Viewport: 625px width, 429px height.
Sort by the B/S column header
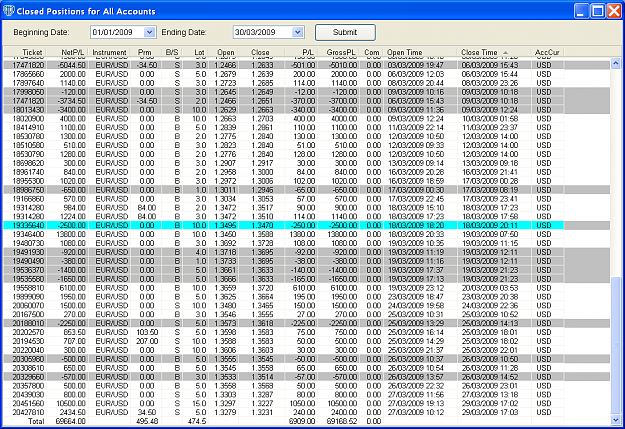(x=172, y=52)
